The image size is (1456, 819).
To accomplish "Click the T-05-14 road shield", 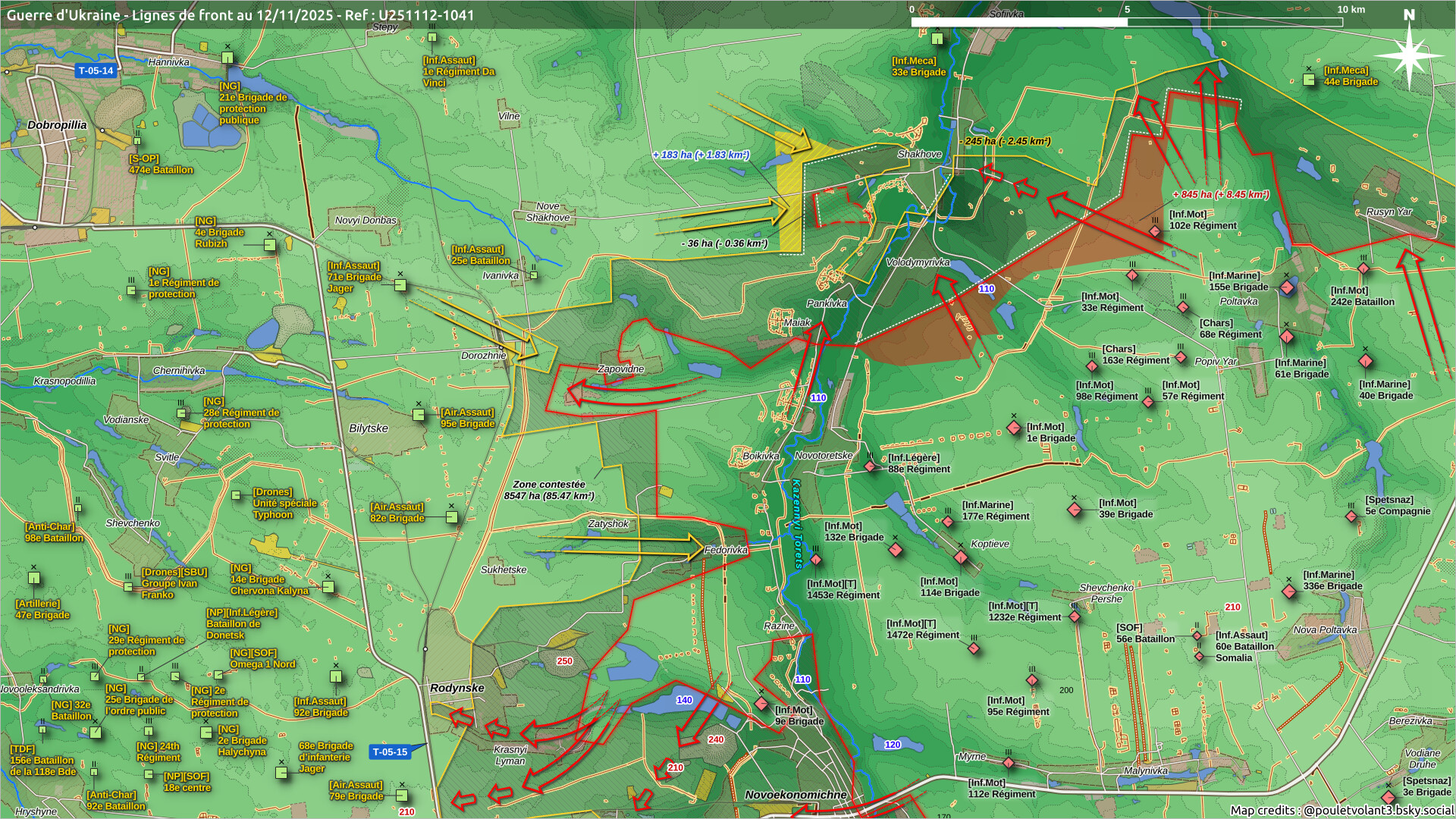I will point(96,71).
